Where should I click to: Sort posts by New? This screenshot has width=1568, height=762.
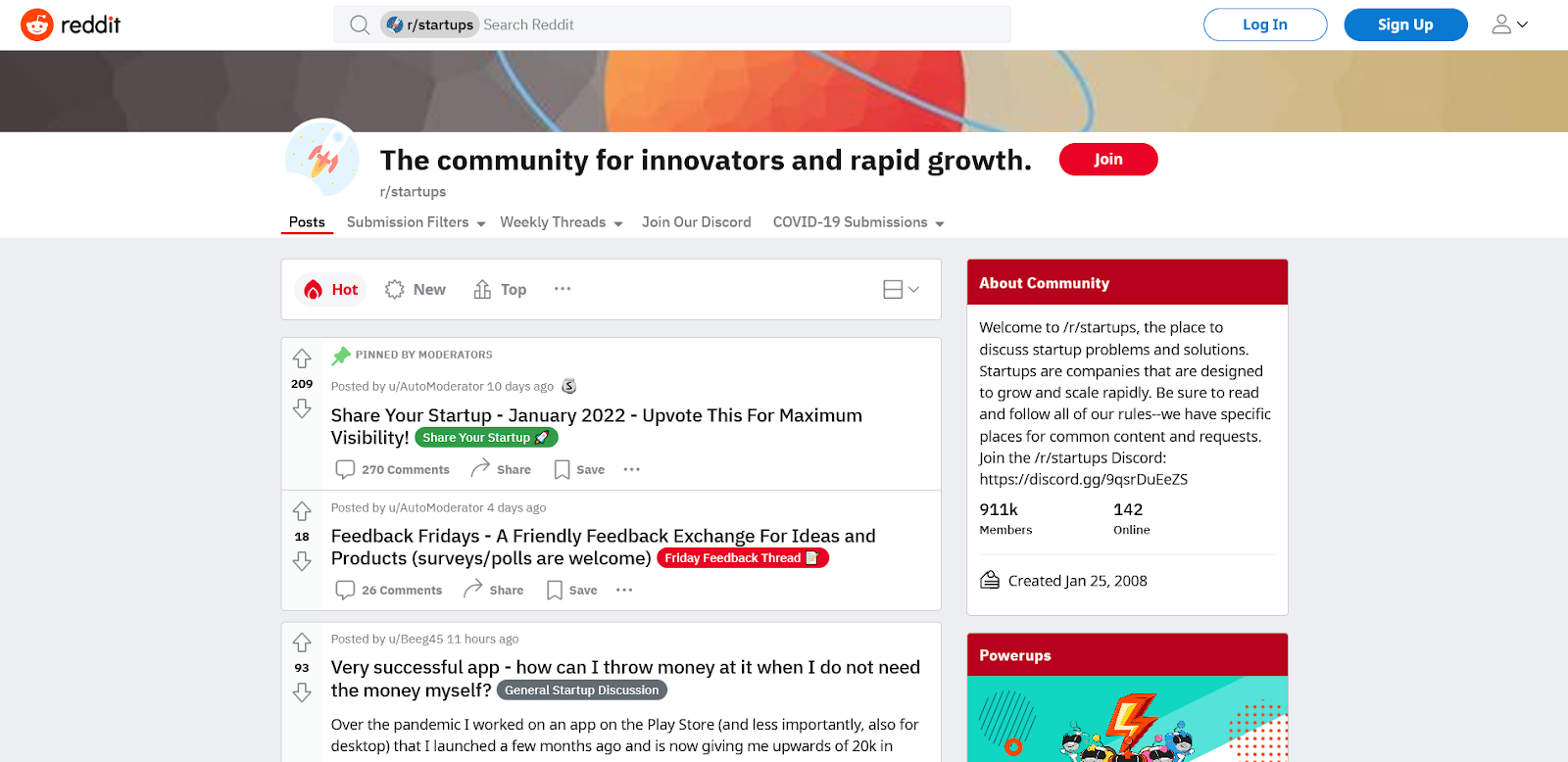click(x=416, y=289)
